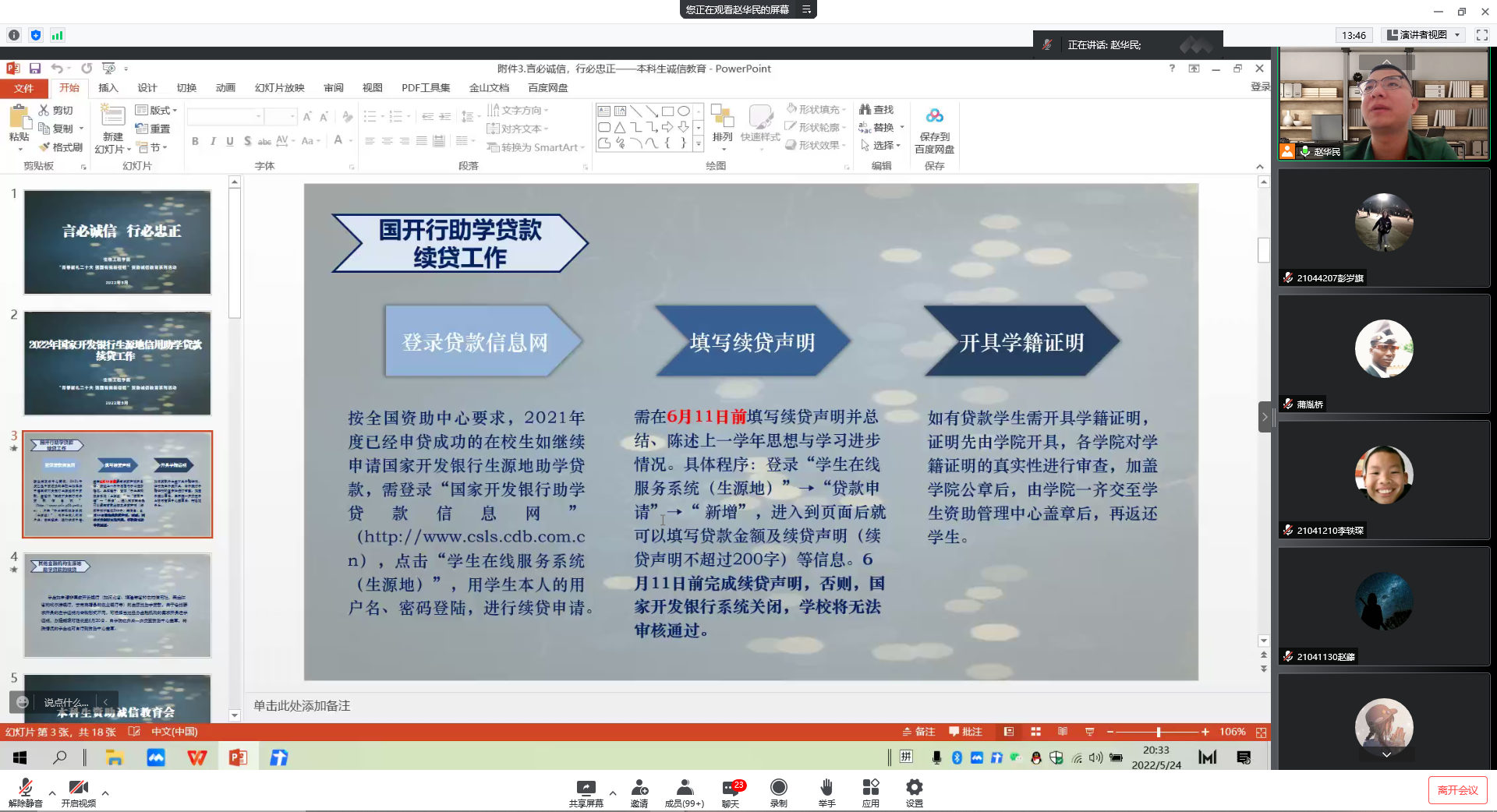Click the Undo arrow in PowerPoint
Image resolution: width=1497 pixels, height=812 pixels.
pyautogui.click(x=57, y=69)
